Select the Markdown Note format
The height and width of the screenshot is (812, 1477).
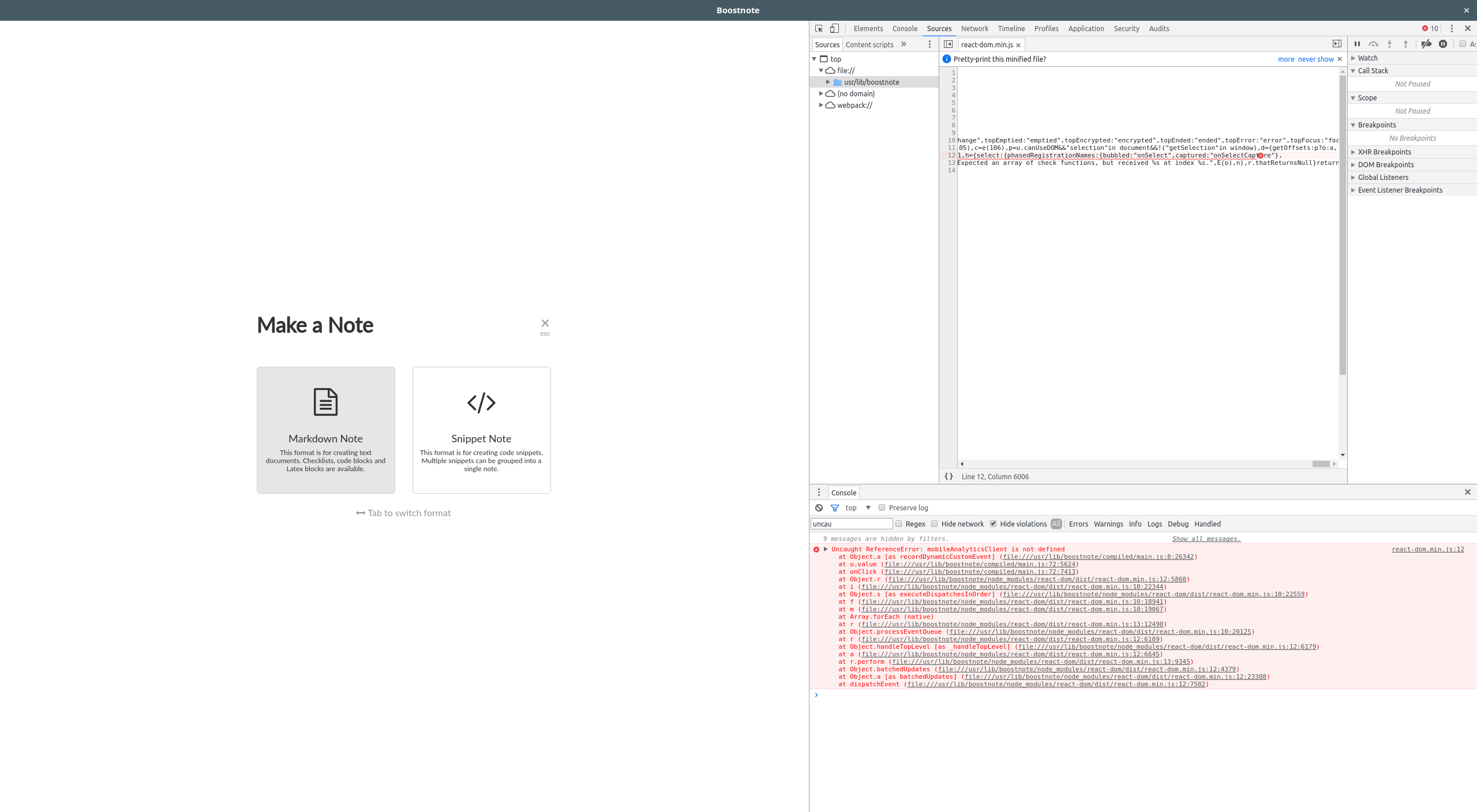click(326, 430)
